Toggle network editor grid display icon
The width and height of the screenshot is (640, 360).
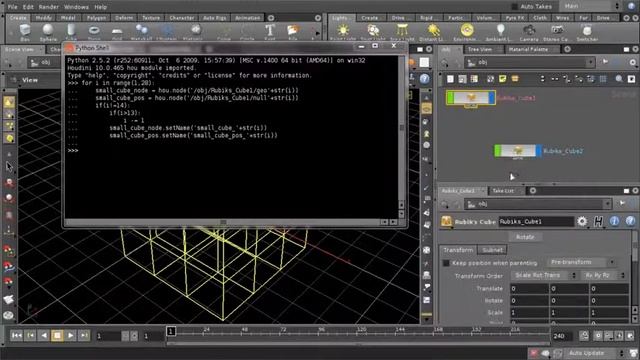pyautogui.click(x=603, y=79)
